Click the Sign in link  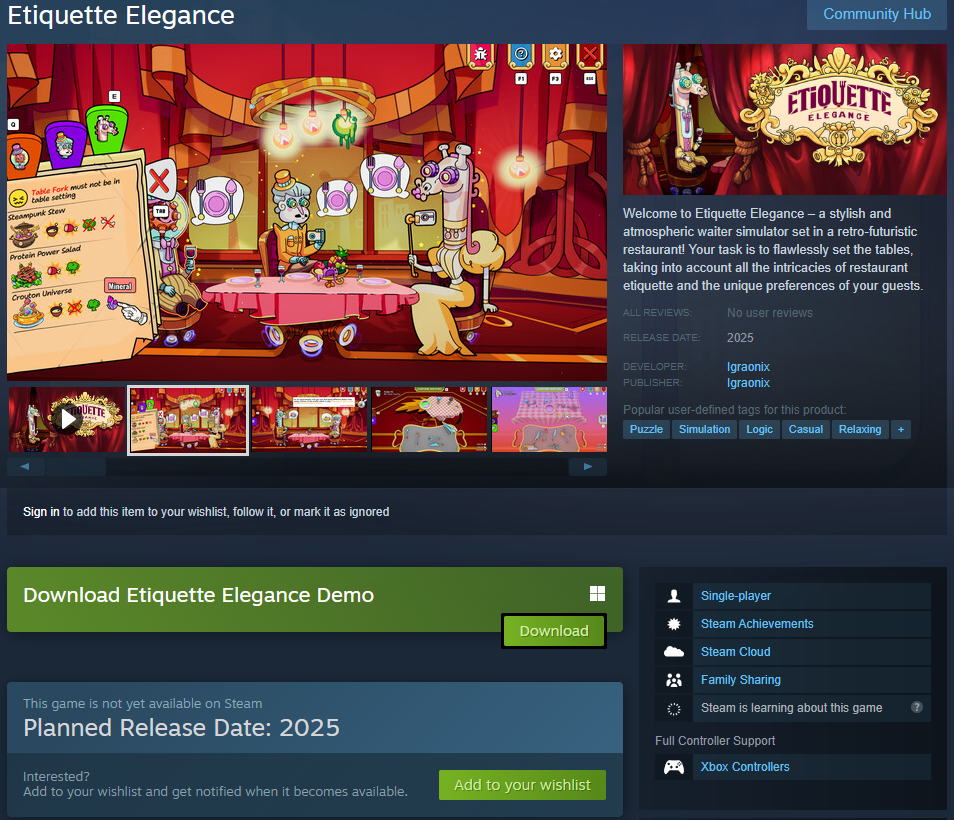(41, 512)
